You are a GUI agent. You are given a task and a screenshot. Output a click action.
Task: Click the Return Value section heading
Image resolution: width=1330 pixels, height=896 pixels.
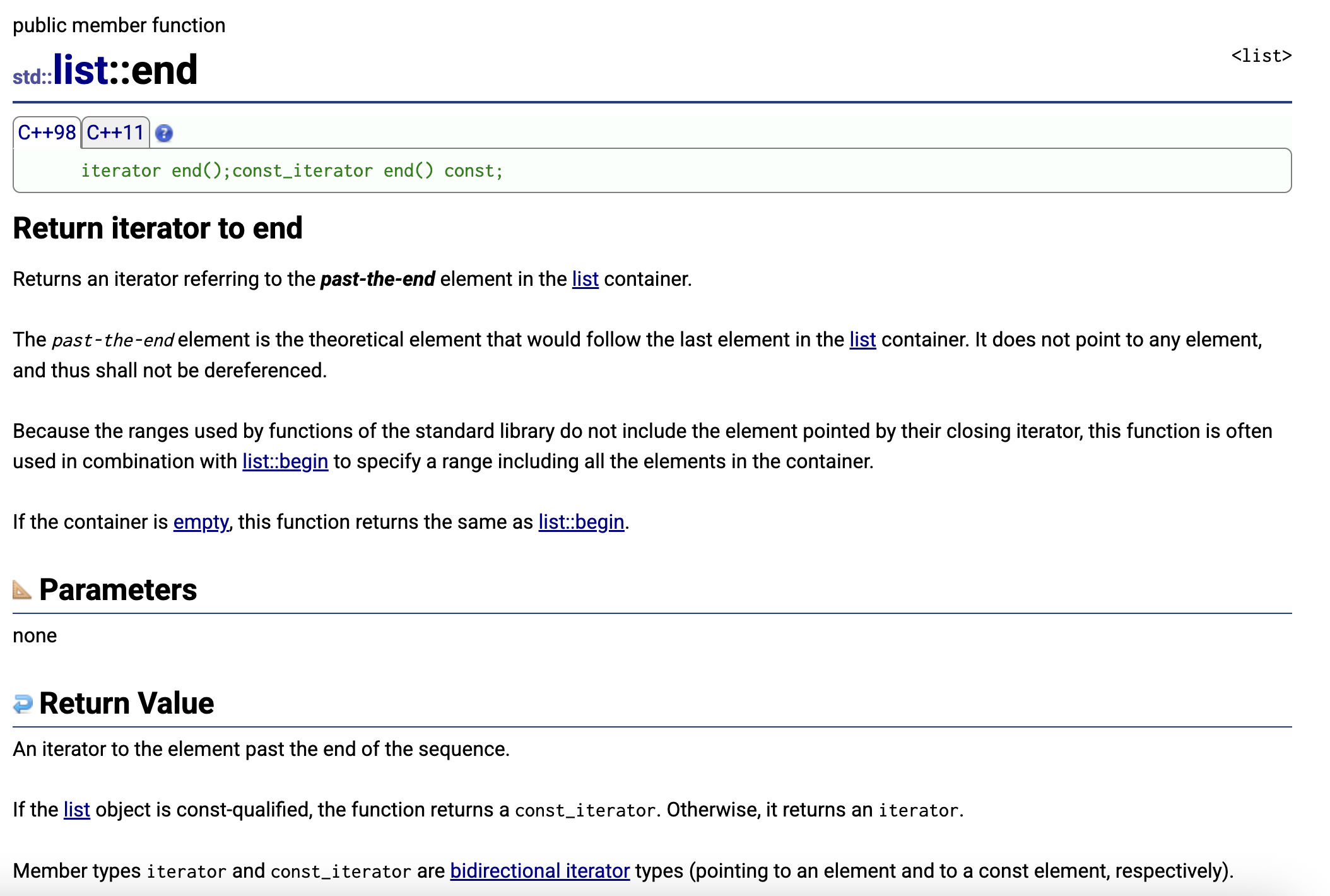click(126, 704)
